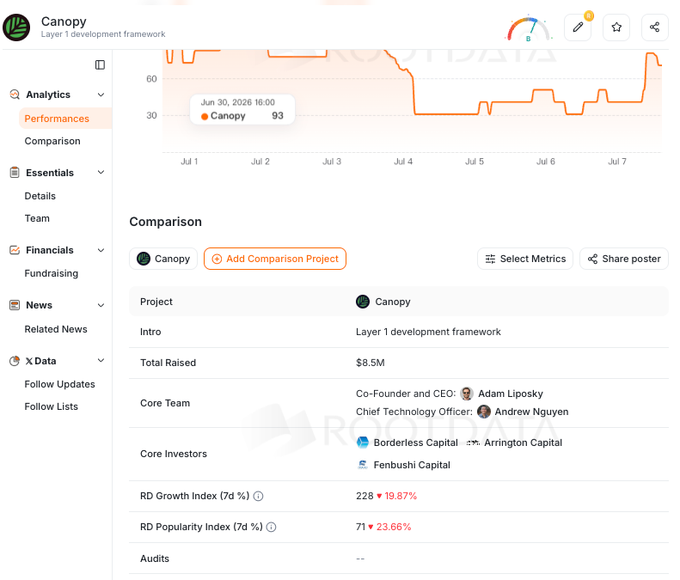
Task: Open the edit pencil button
Action: pyautogui.click(x=577, y=27)
